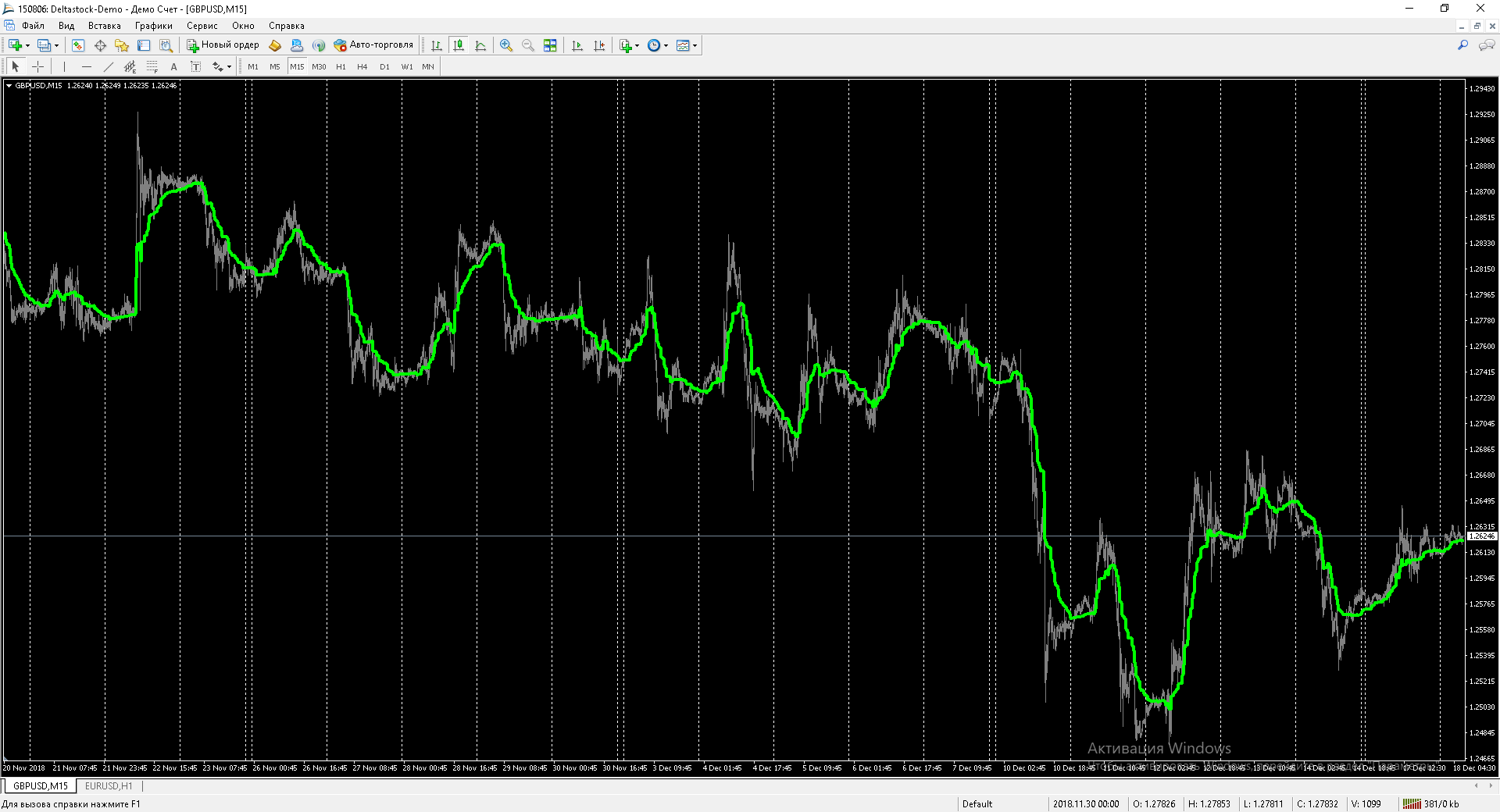The height and width of the screenshot is (812, 1500).
Task: Select the MN timeframe
Action: pos(428,67)
